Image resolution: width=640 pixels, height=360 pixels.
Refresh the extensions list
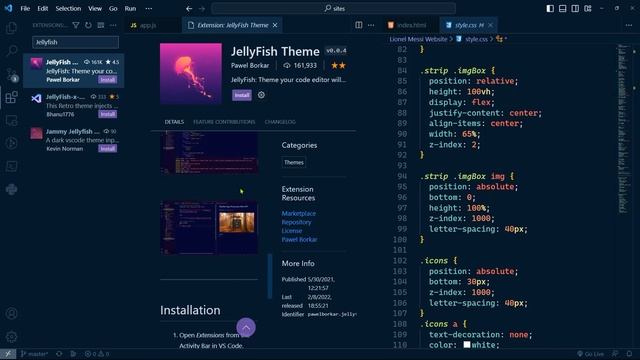(x=88, y=25)
